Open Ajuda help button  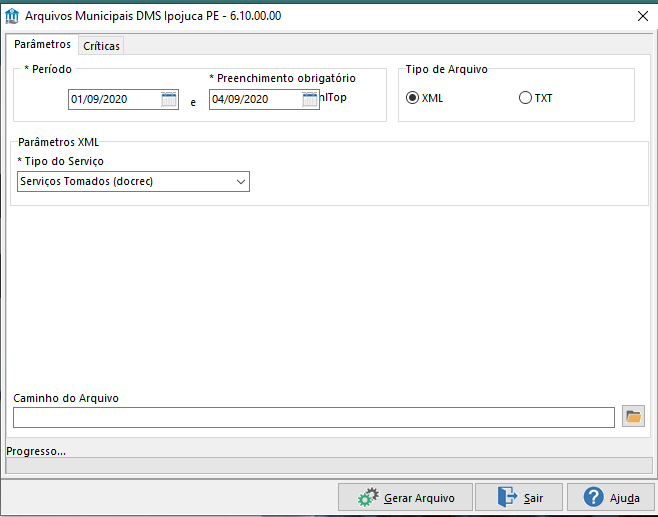pyautogui.click(x=611, y=498)
